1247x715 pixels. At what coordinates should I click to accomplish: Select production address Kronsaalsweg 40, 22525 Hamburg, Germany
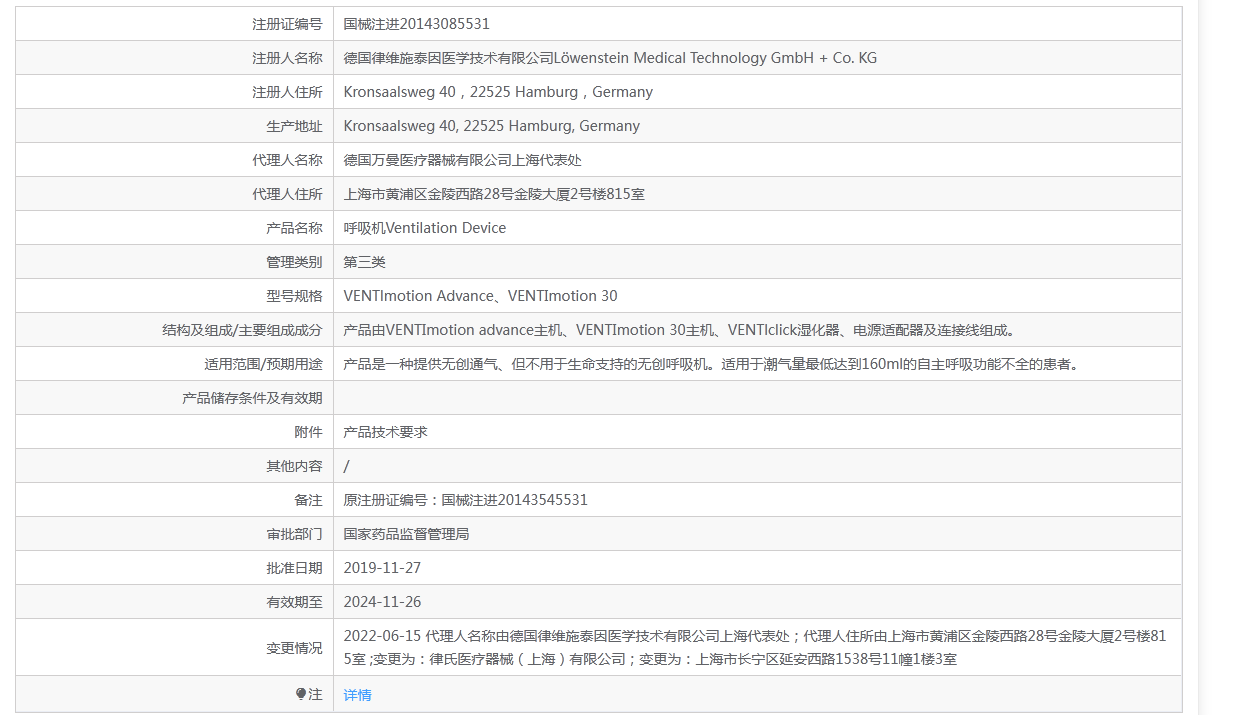(x=491, y=126)
